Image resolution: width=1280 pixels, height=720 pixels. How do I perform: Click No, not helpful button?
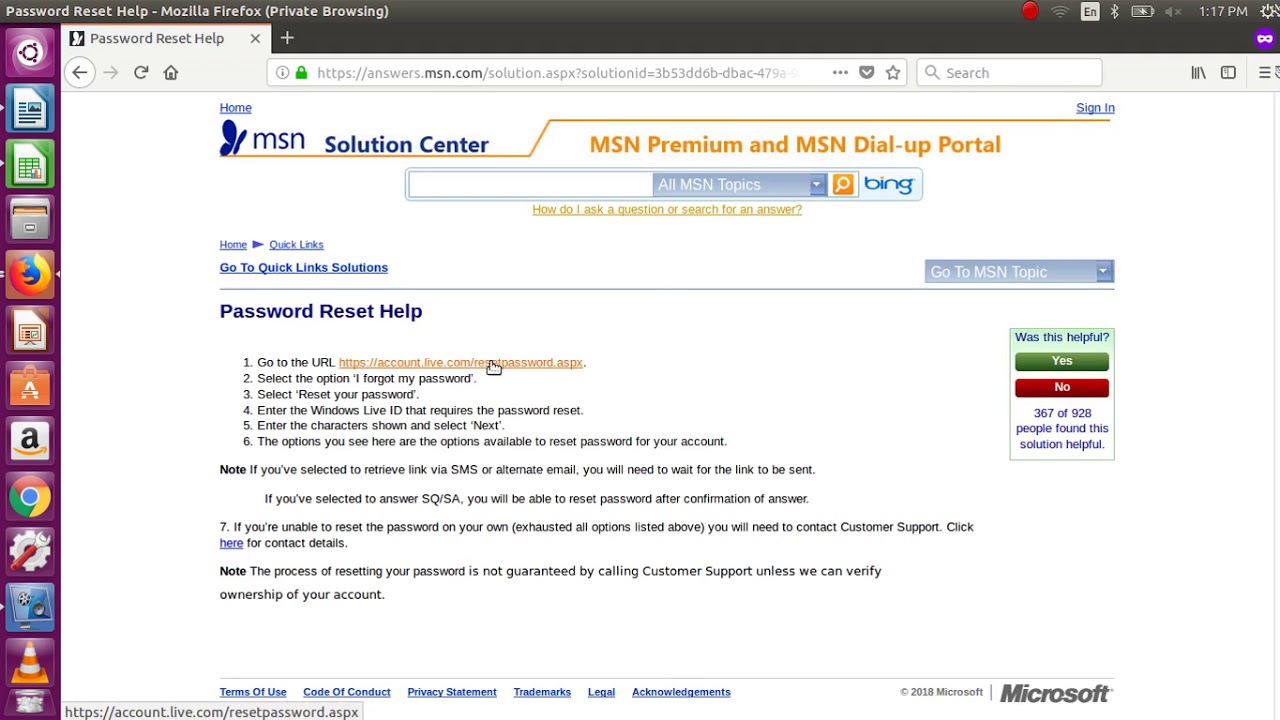coord(1062,387)
